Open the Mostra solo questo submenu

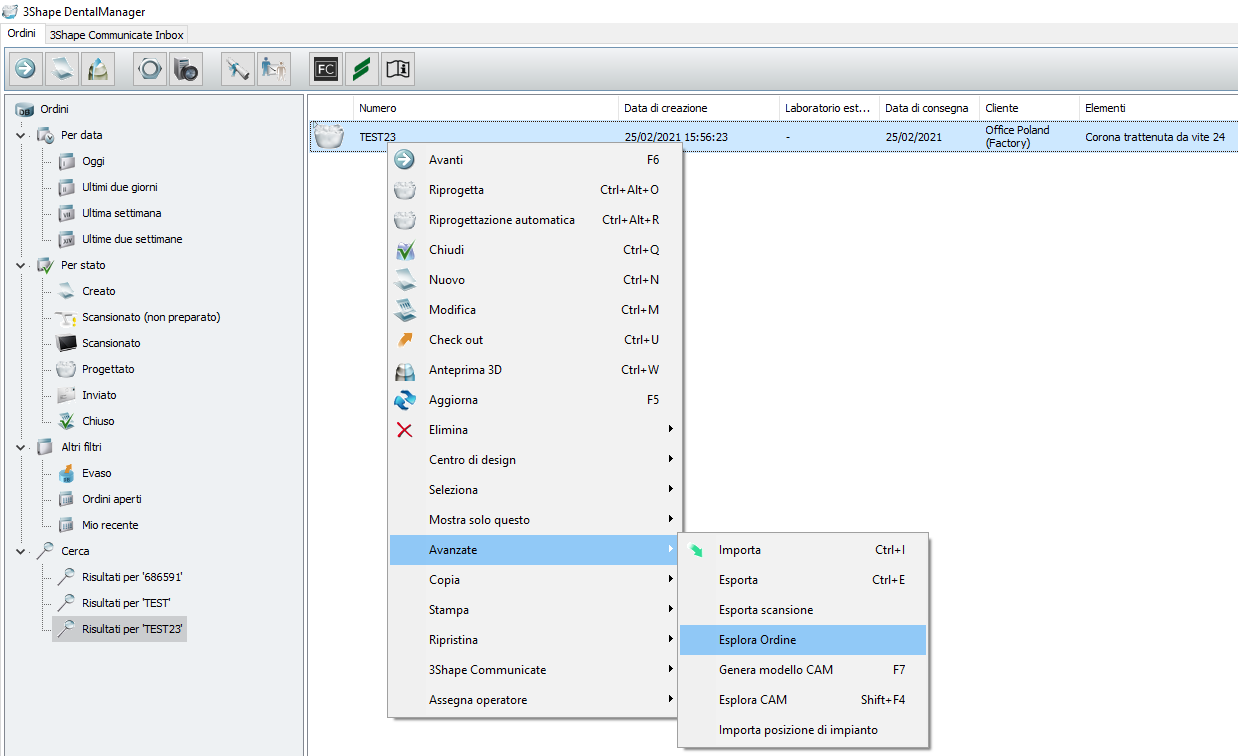coord(535,520)
